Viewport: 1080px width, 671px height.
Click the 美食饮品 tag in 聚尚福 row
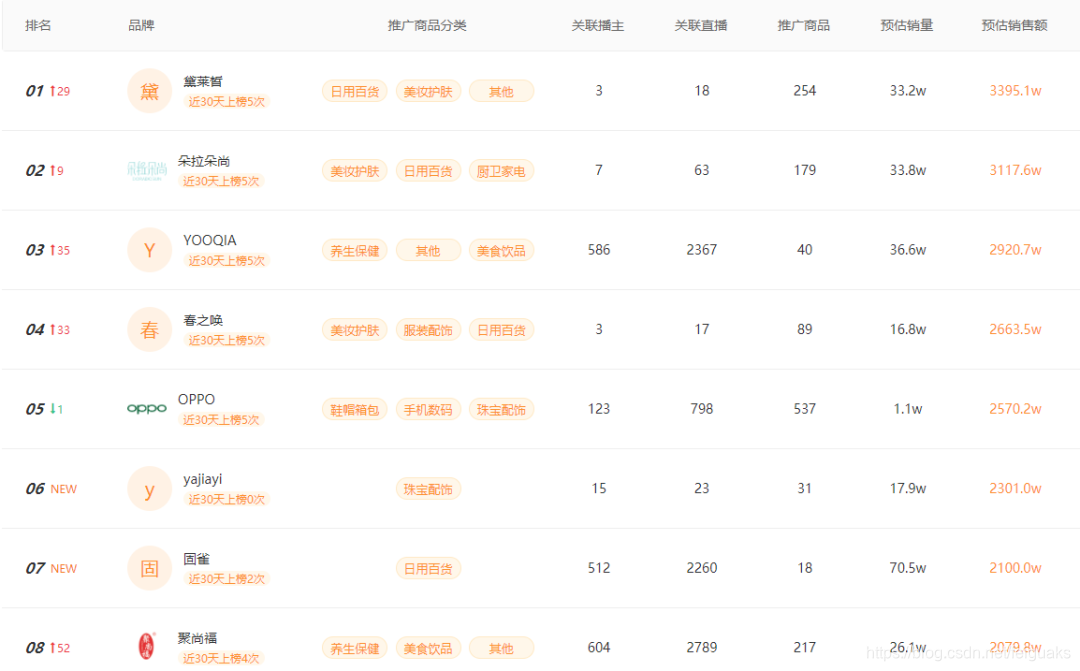click(428, 648)
